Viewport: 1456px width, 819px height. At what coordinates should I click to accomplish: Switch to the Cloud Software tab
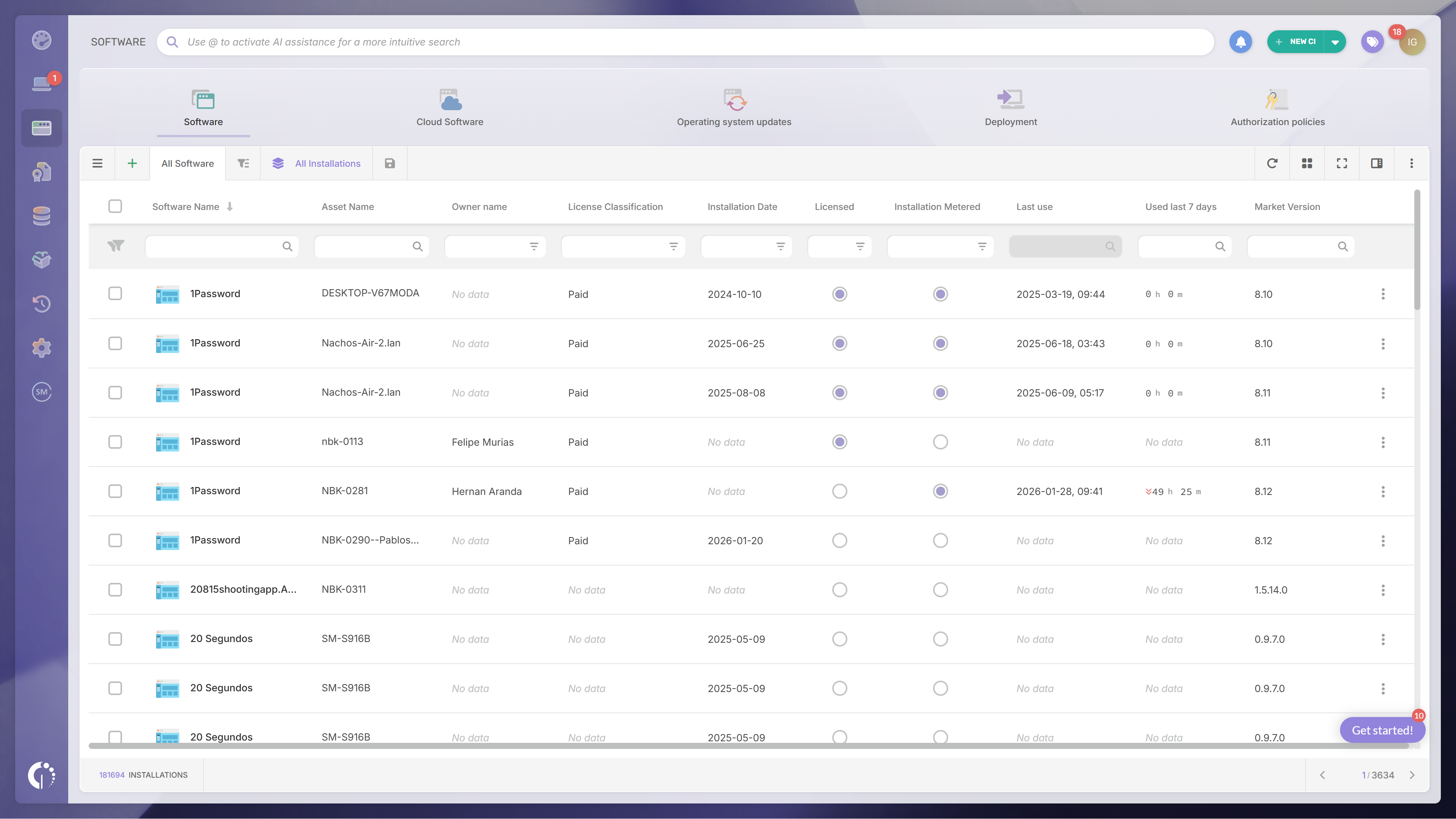(x=450, y=107)
